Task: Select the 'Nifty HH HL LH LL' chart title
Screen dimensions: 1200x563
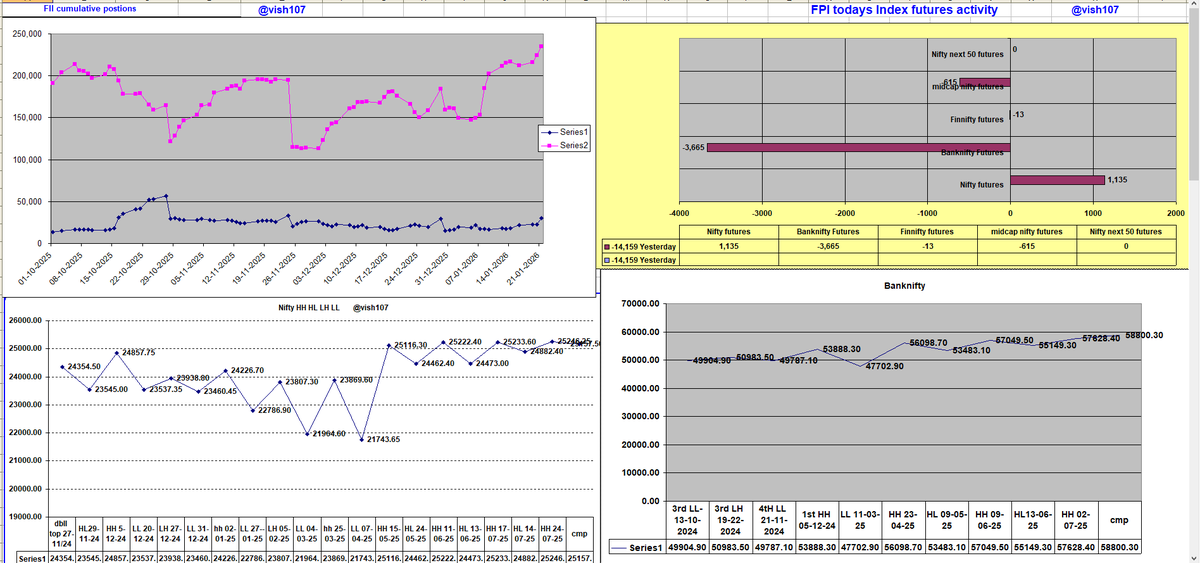Action: [x=308, y=308]
